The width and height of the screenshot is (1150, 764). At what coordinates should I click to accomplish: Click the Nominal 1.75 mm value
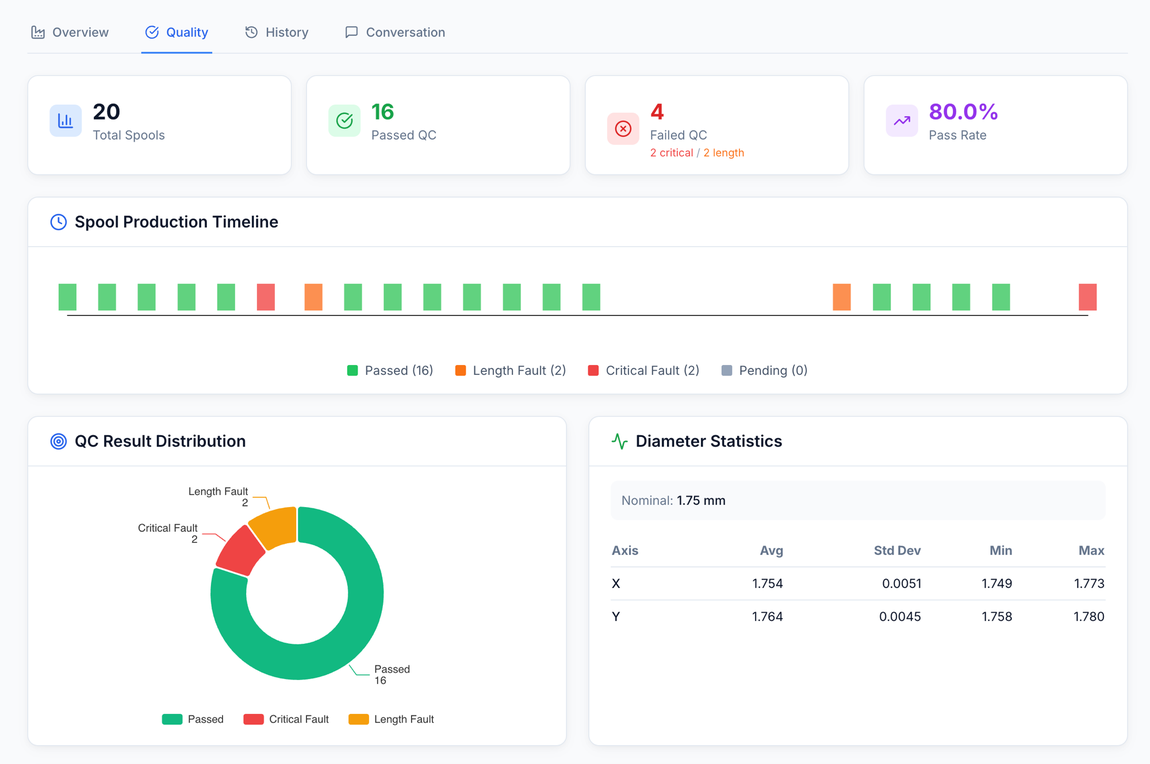(x=701, y=501)
